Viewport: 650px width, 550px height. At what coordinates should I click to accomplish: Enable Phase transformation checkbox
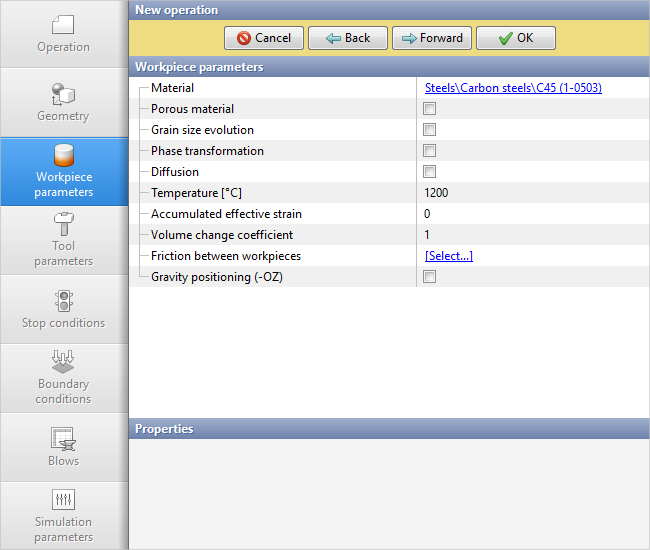pos(430,151)
